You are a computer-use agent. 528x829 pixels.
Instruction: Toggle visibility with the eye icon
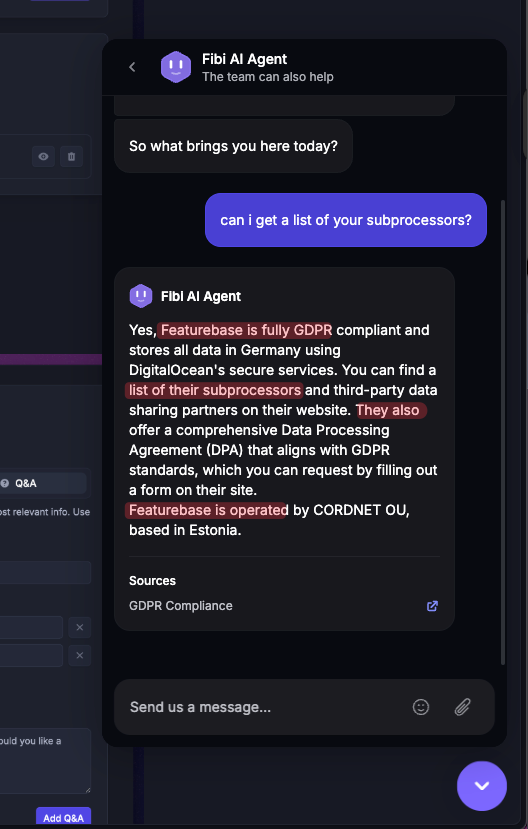[x=43, y=156]
